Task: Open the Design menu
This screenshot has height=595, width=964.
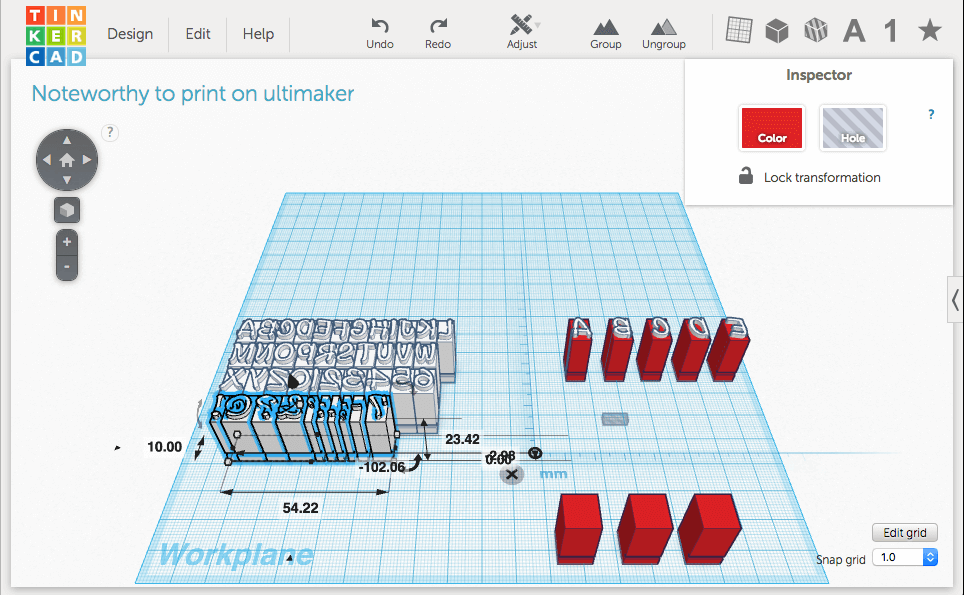Action: point(130,34)
